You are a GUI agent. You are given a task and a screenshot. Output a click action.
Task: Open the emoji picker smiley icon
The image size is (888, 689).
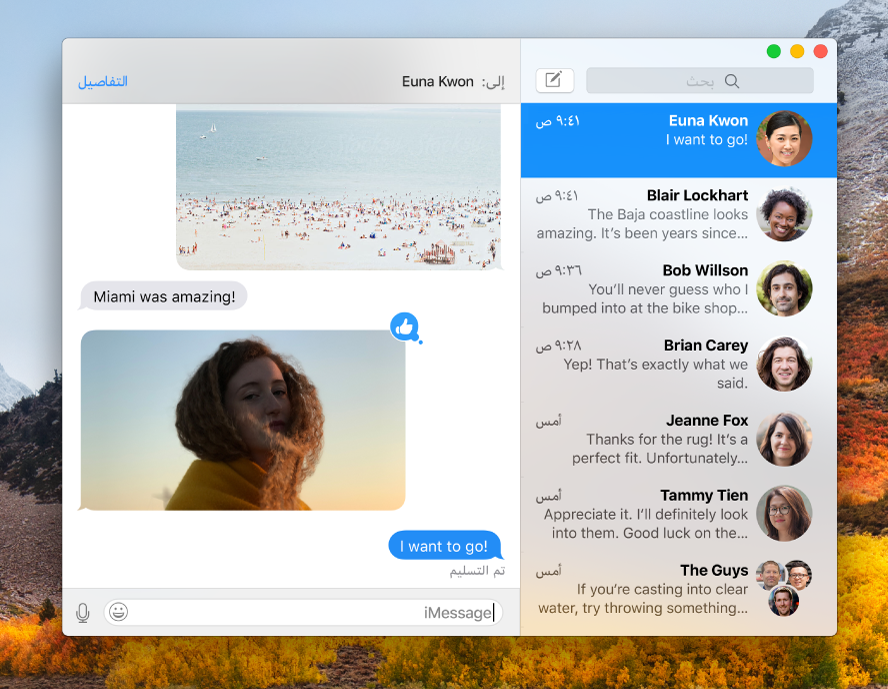click(118, 611)
